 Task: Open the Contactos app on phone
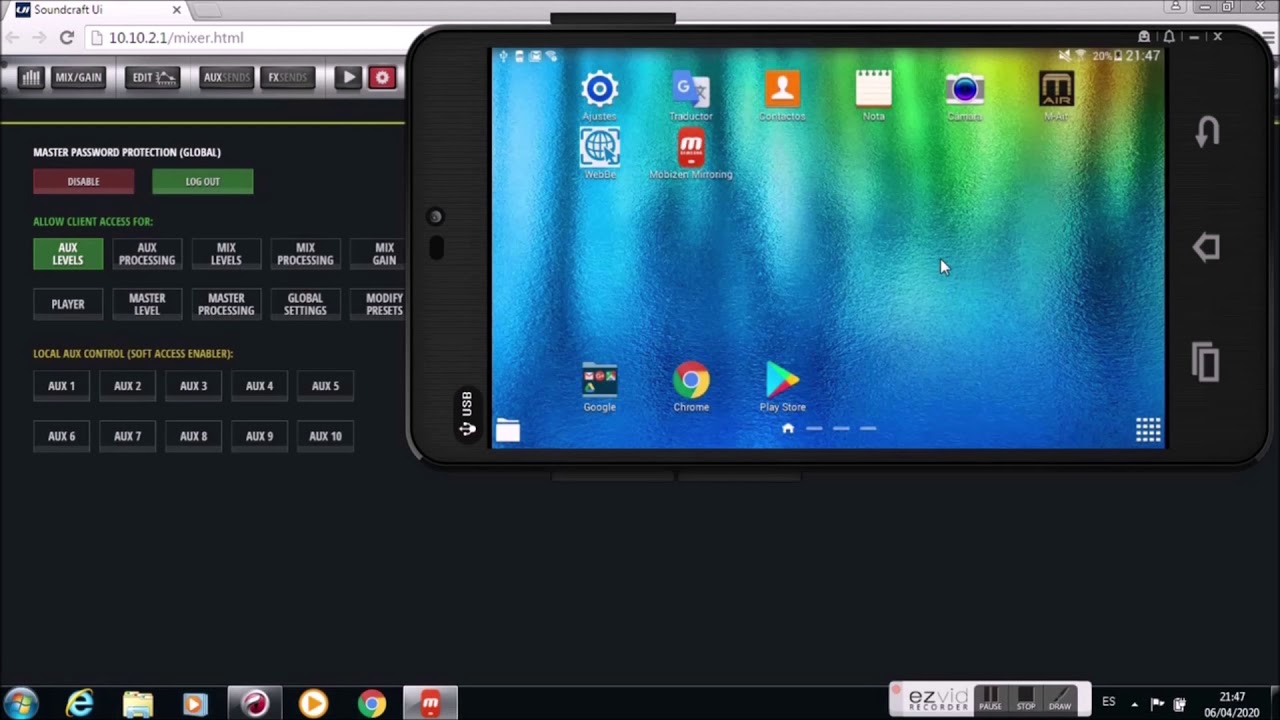point(782,95)
